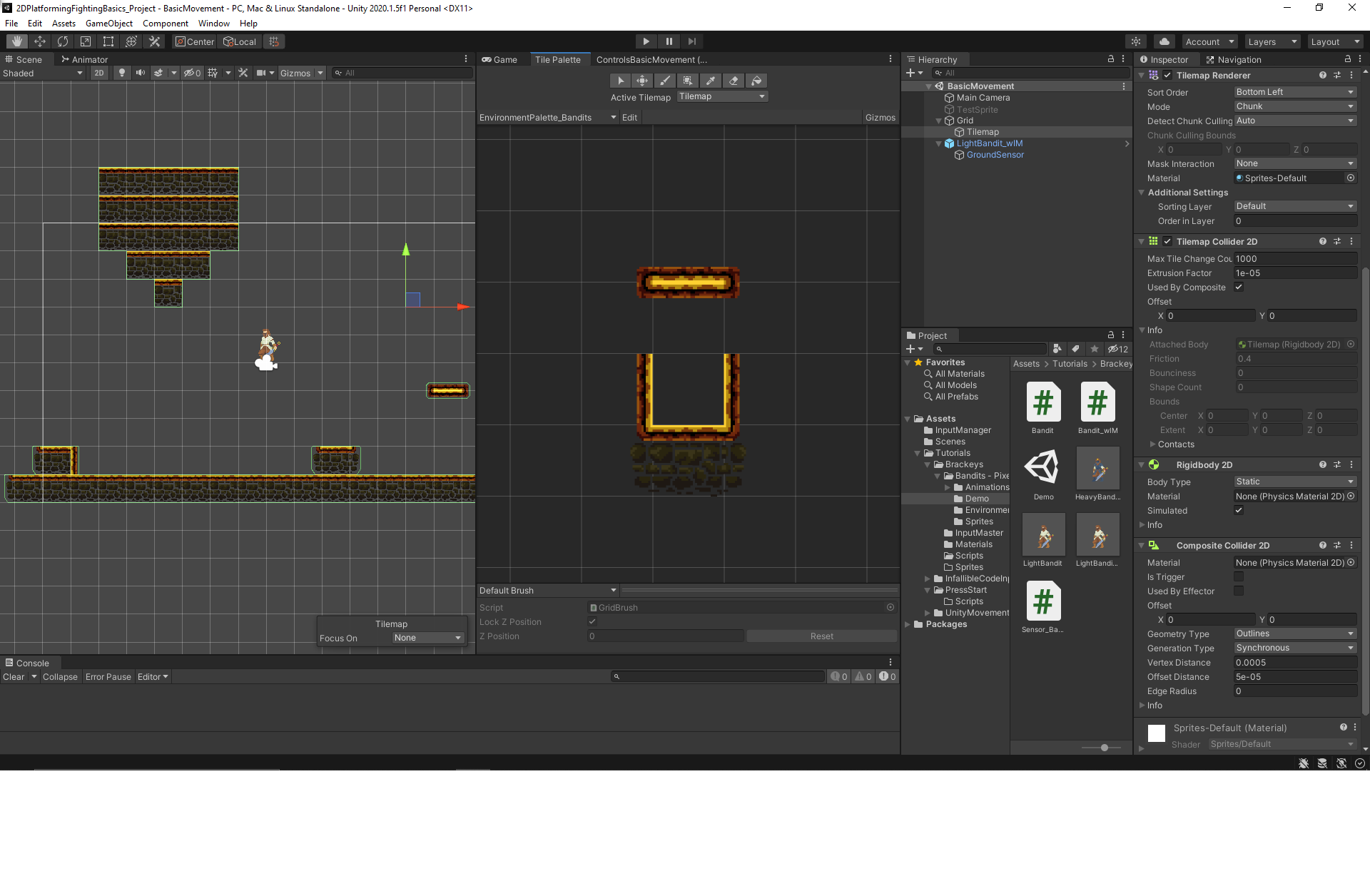
Task: Enable Is Trigger on Composite Collider 2D
Action: tap(1239, 577)
